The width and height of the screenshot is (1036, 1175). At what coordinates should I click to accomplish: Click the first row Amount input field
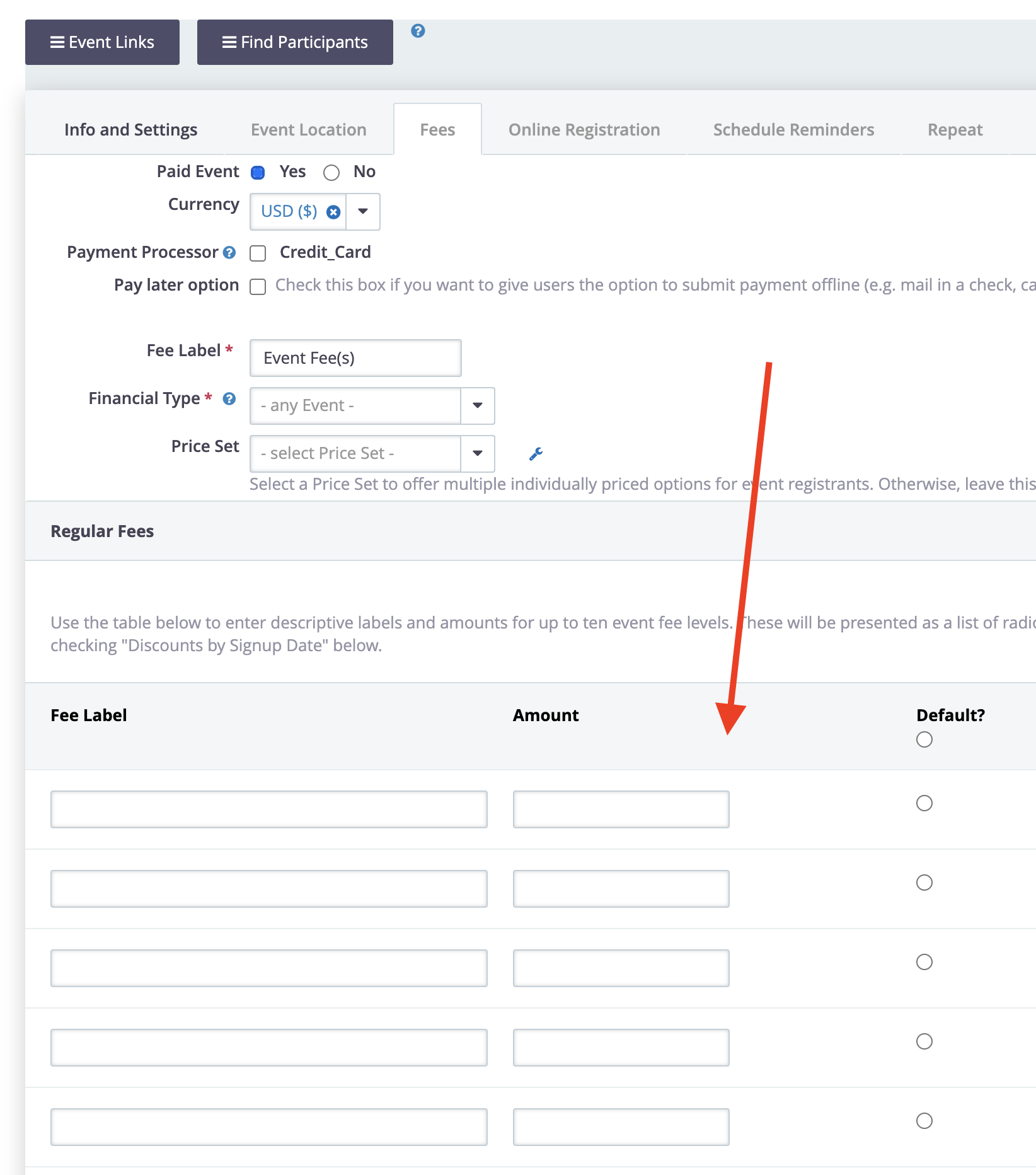621,809
